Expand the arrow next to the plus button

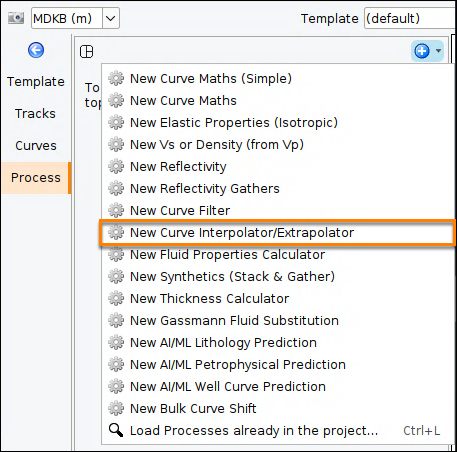click(438, 51)
